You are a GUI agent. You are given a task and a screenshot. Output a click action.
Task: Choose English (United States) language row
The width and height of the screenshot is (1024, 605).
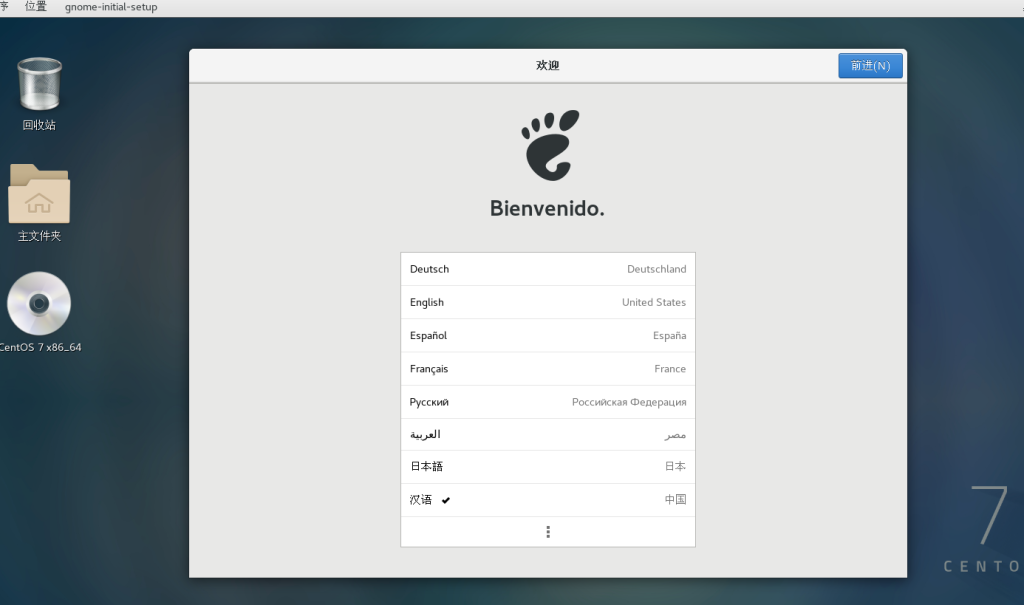[x=548, y=302]
